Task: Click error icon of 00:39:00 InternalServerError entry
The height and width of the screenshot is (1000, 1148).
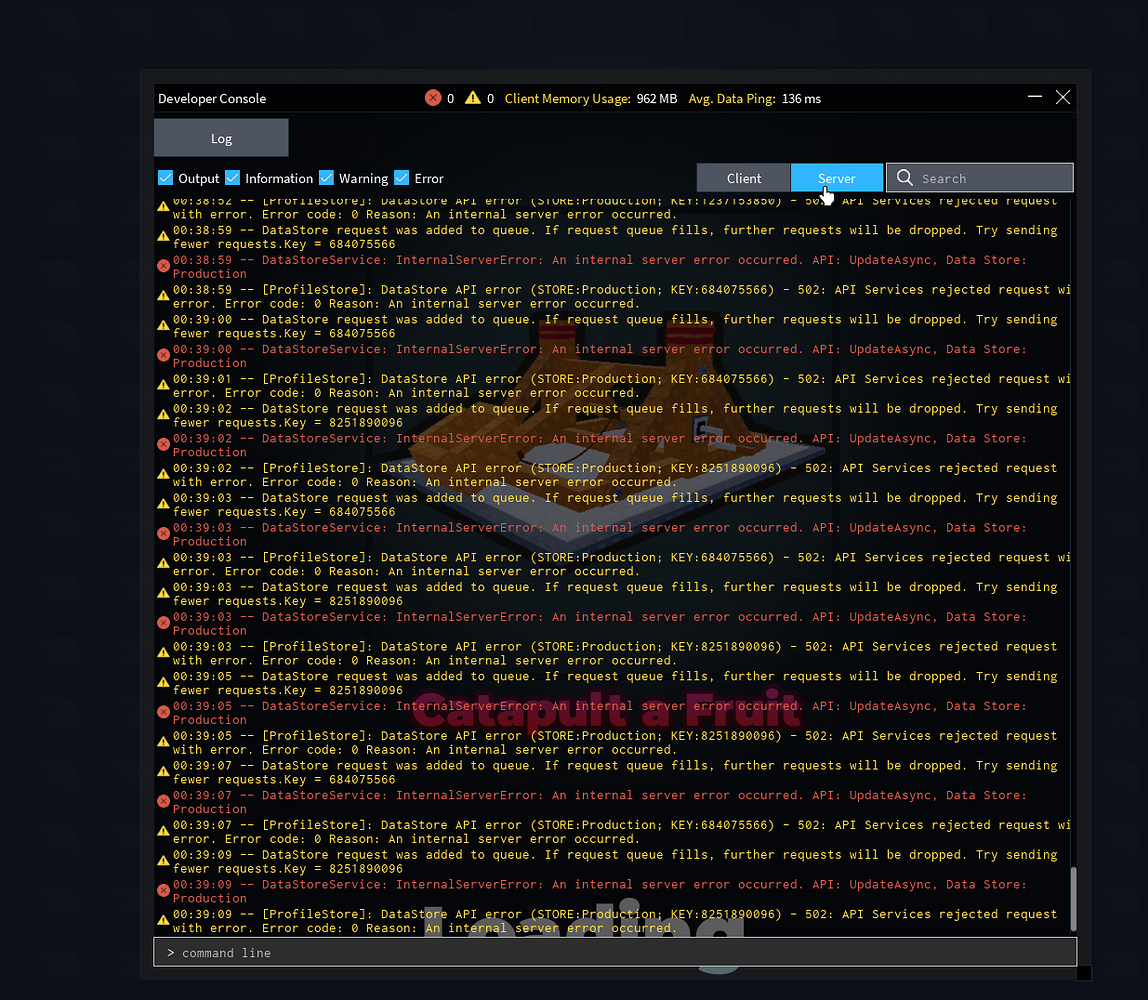Action: [163, 355]
